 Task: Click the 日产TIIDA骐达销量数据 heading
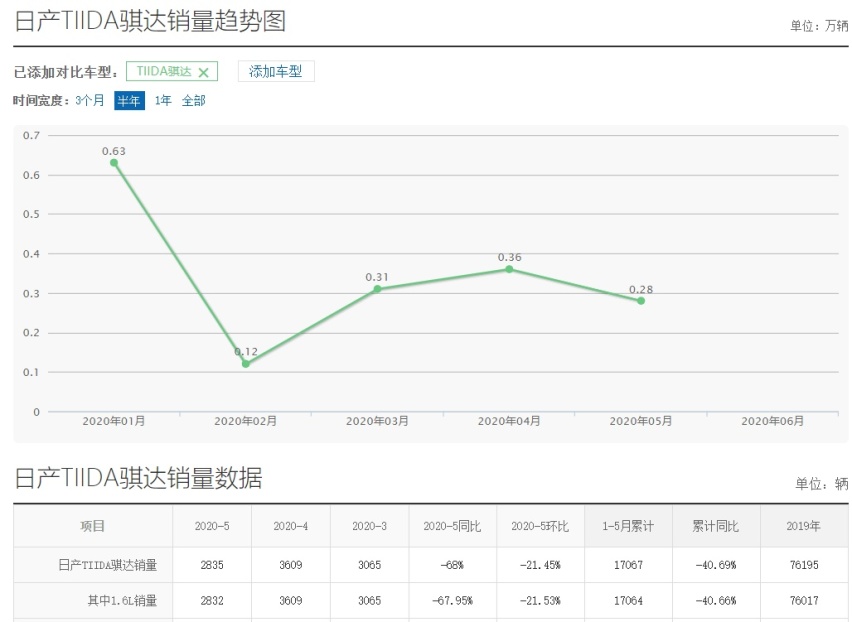coord(138,478)
